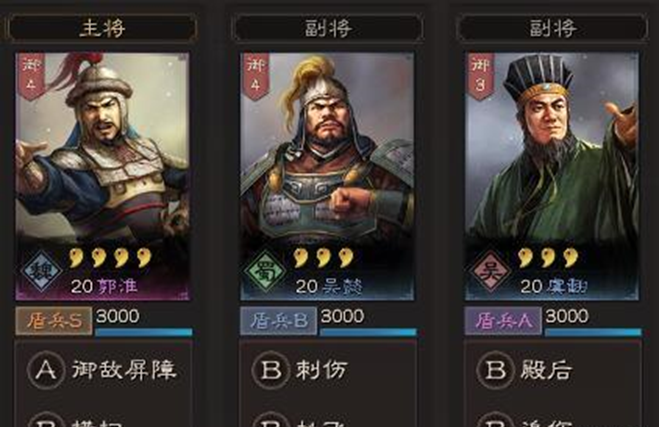Open 虞翻's general portrait card
The image size is (659, 427).
pos(552,176)
